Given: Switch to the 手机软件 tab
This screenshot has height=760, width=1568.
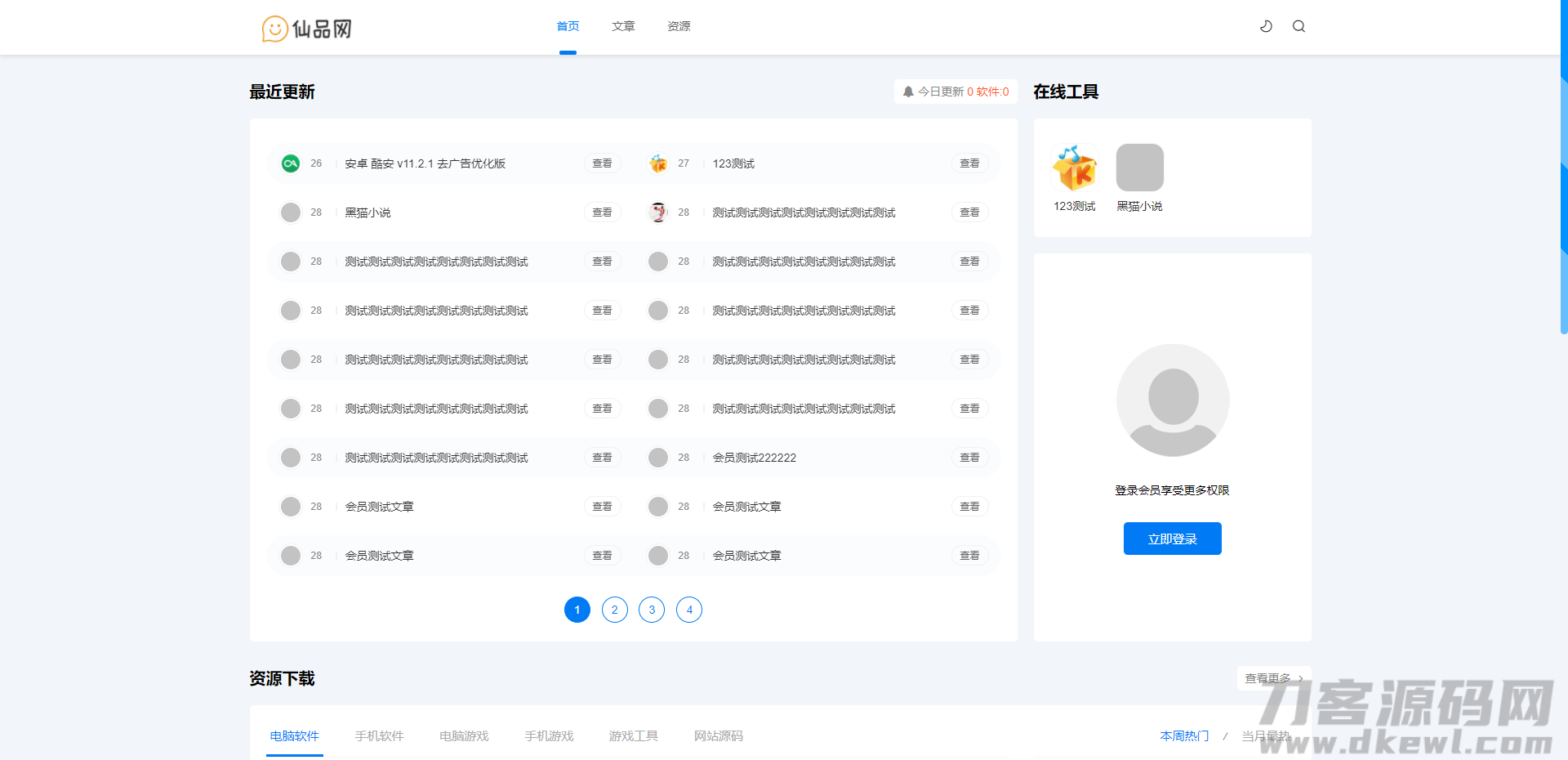Looking at the screenshot, I should click(379, 735).
